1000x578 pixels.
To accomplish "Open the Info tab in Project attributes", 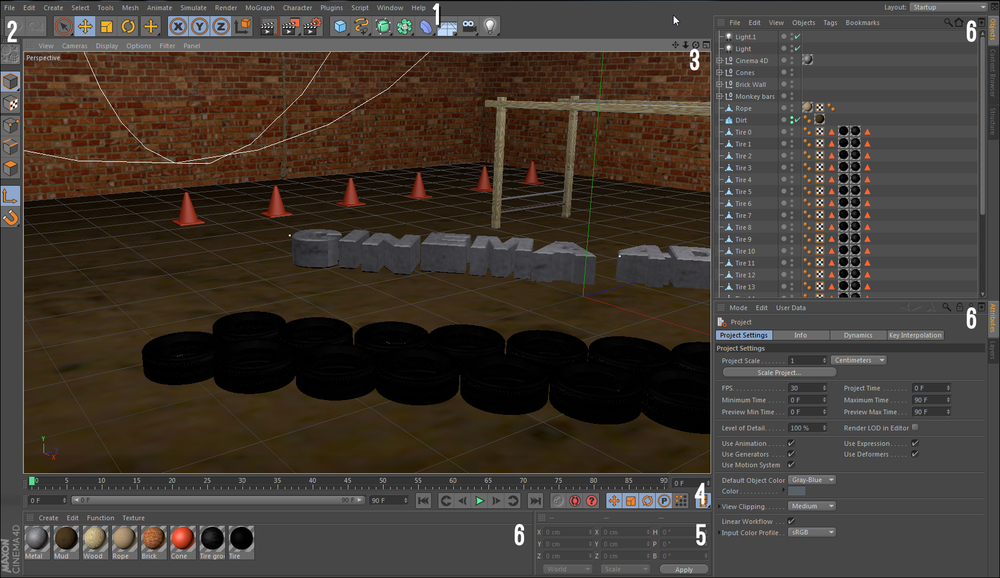I will point(800,335).
